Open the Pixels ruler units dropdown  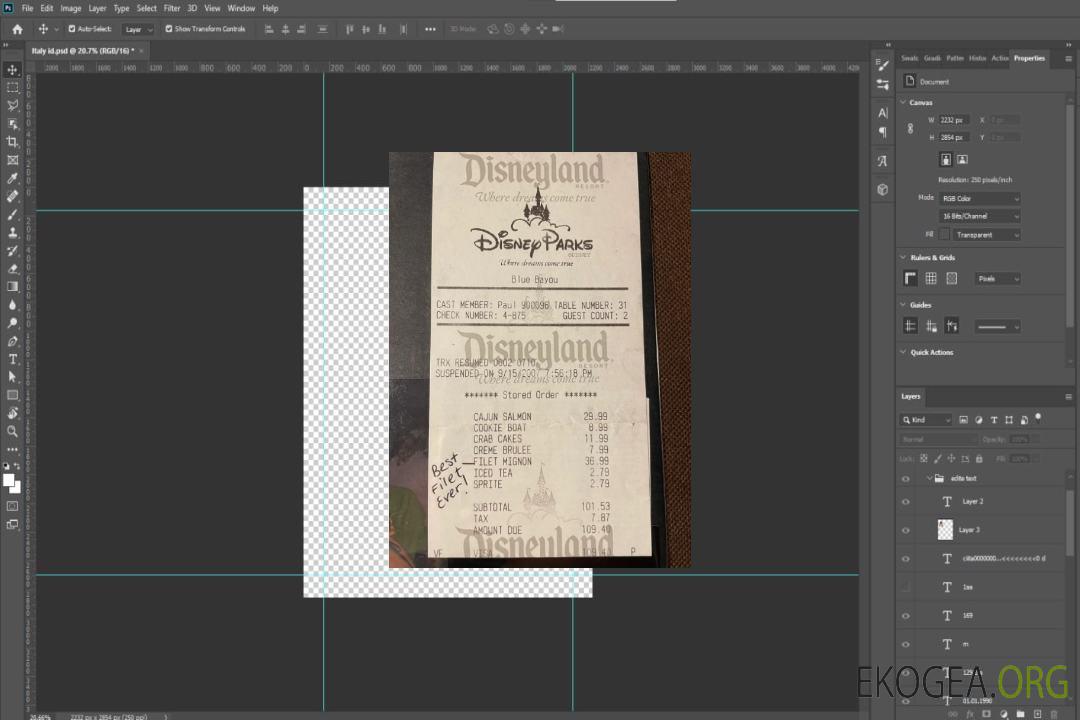pyautogui.click(x=998, y=279)
